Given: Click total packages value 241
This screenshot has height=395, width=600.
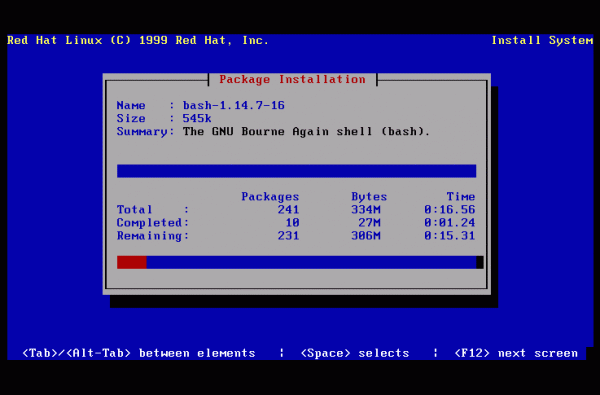Looking at the screenshot, I should tap(289, 209).
